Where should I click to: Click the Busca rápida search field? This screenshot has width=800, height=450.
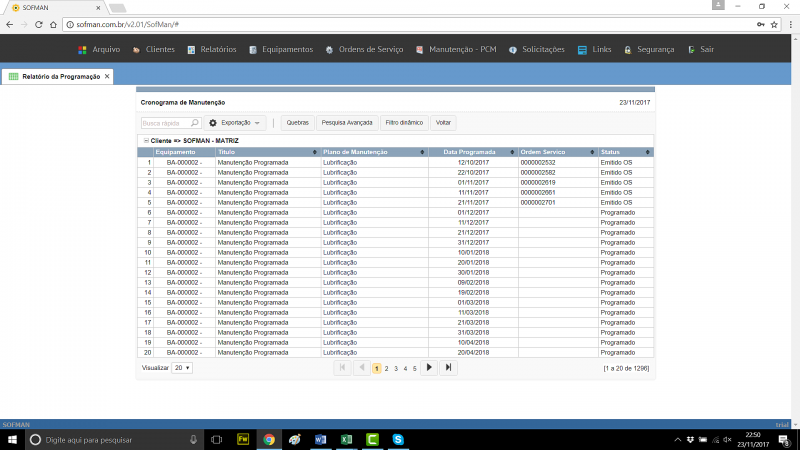164,123
